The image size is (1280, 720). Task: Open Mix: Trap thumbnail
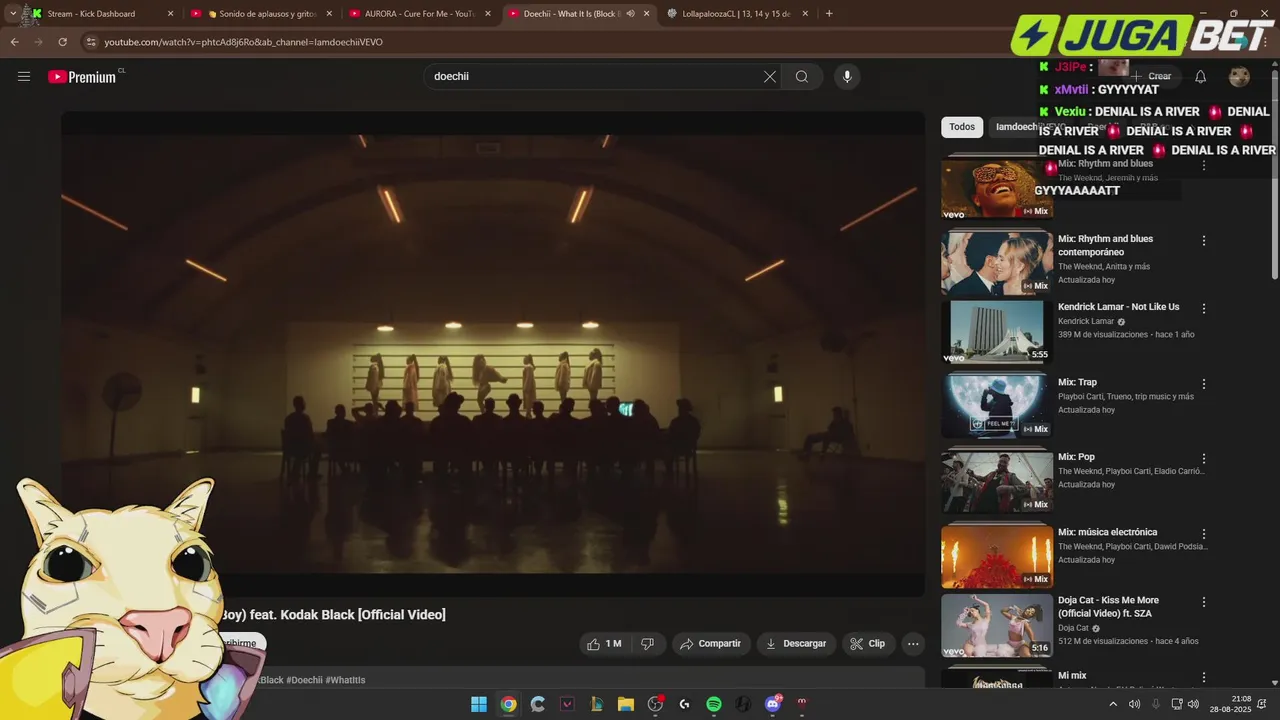click(996, 406)
